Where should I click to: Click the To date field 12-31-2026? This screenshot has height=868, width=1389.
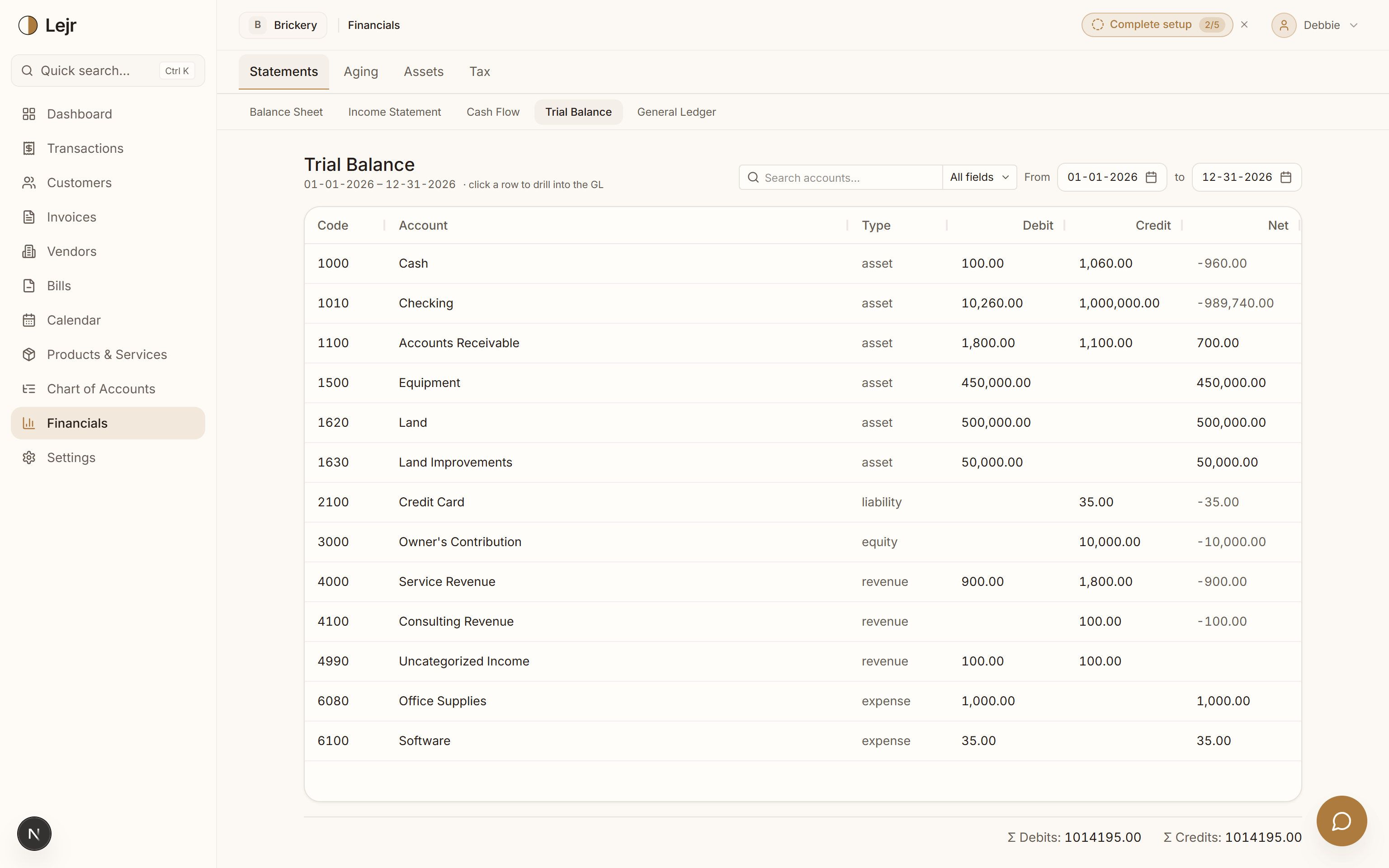(x=1247, y=177)
